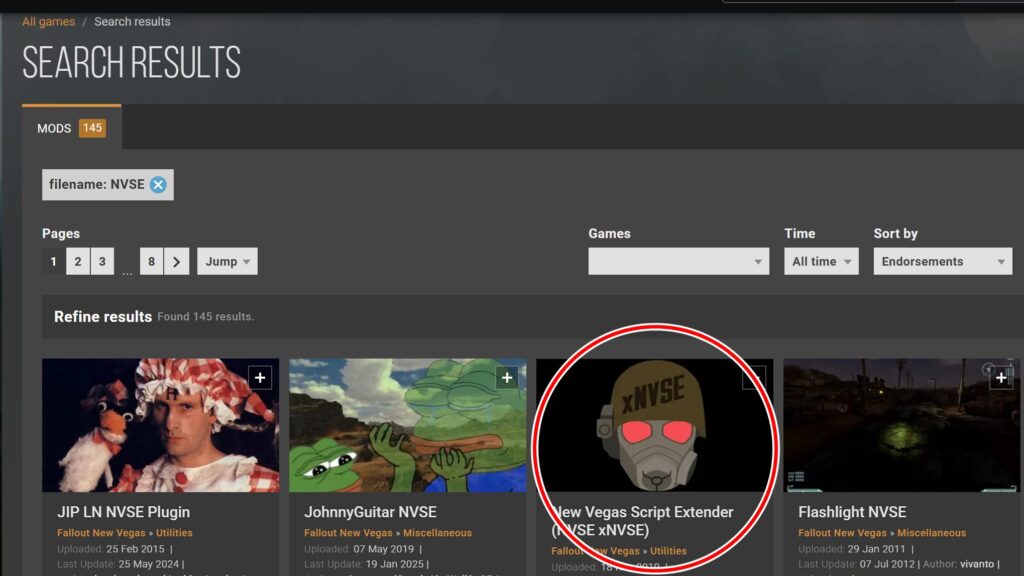
Task: Select the MODS tab
Action: (x=71, y=128)
